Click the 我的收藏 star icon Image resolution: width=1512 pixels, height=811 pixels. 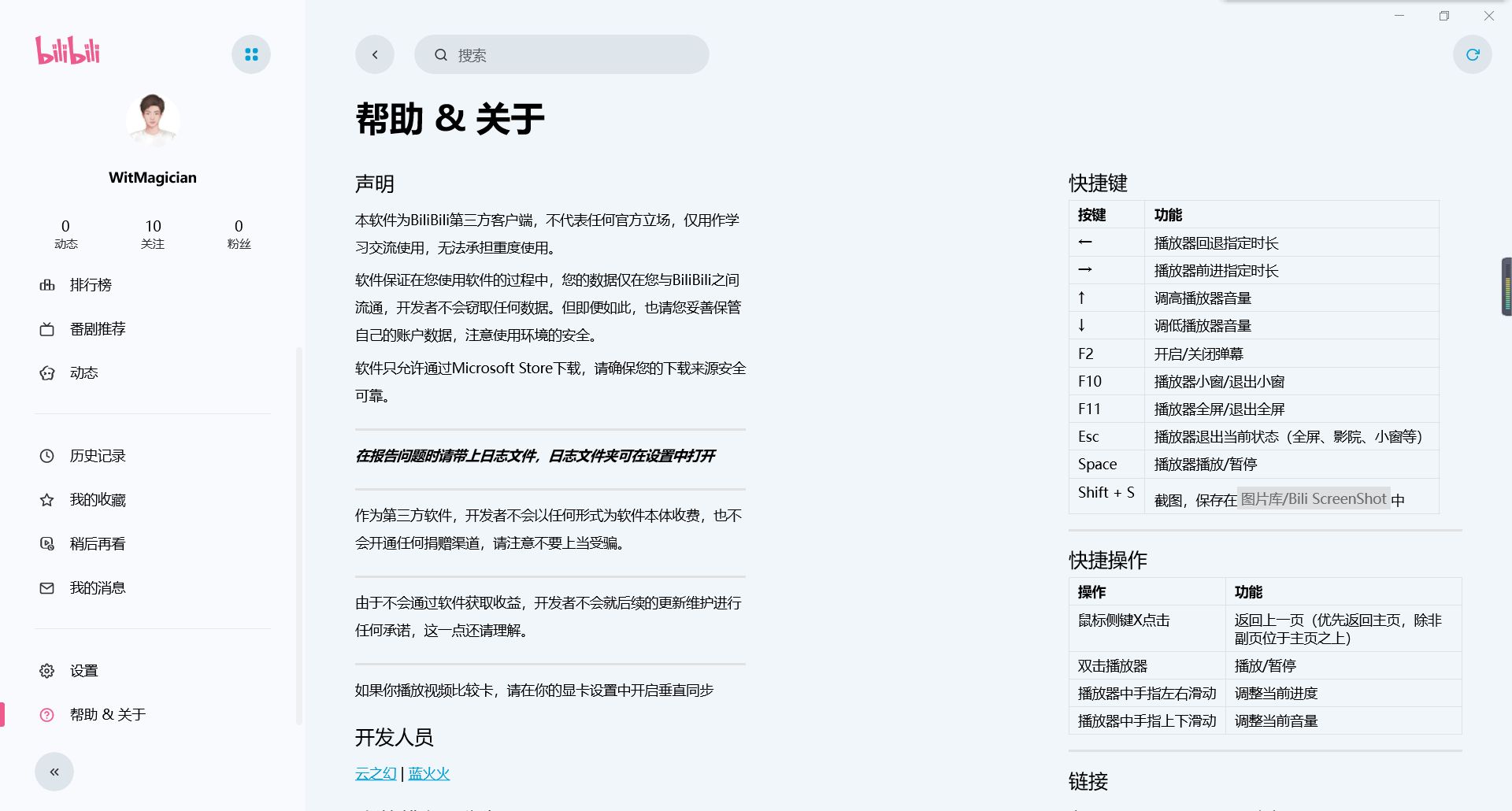pyautogui.click(x=47, y=500)
